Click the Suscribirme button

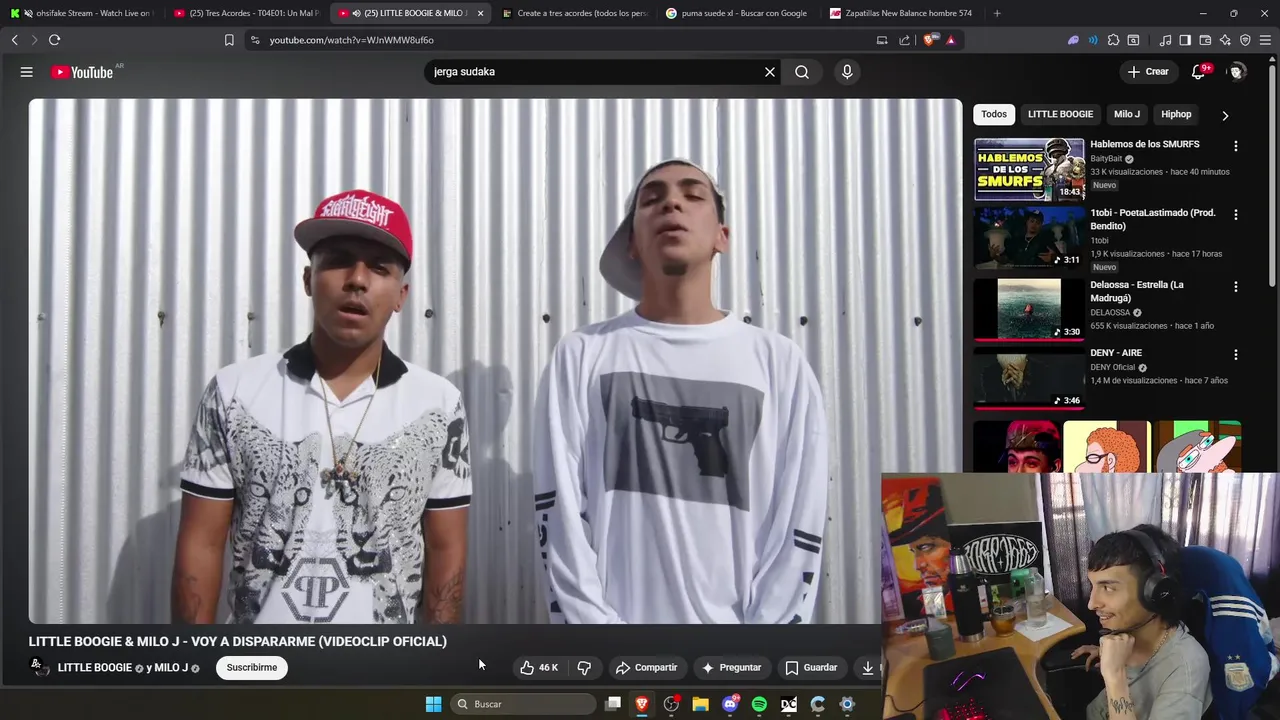pos(252,668)
